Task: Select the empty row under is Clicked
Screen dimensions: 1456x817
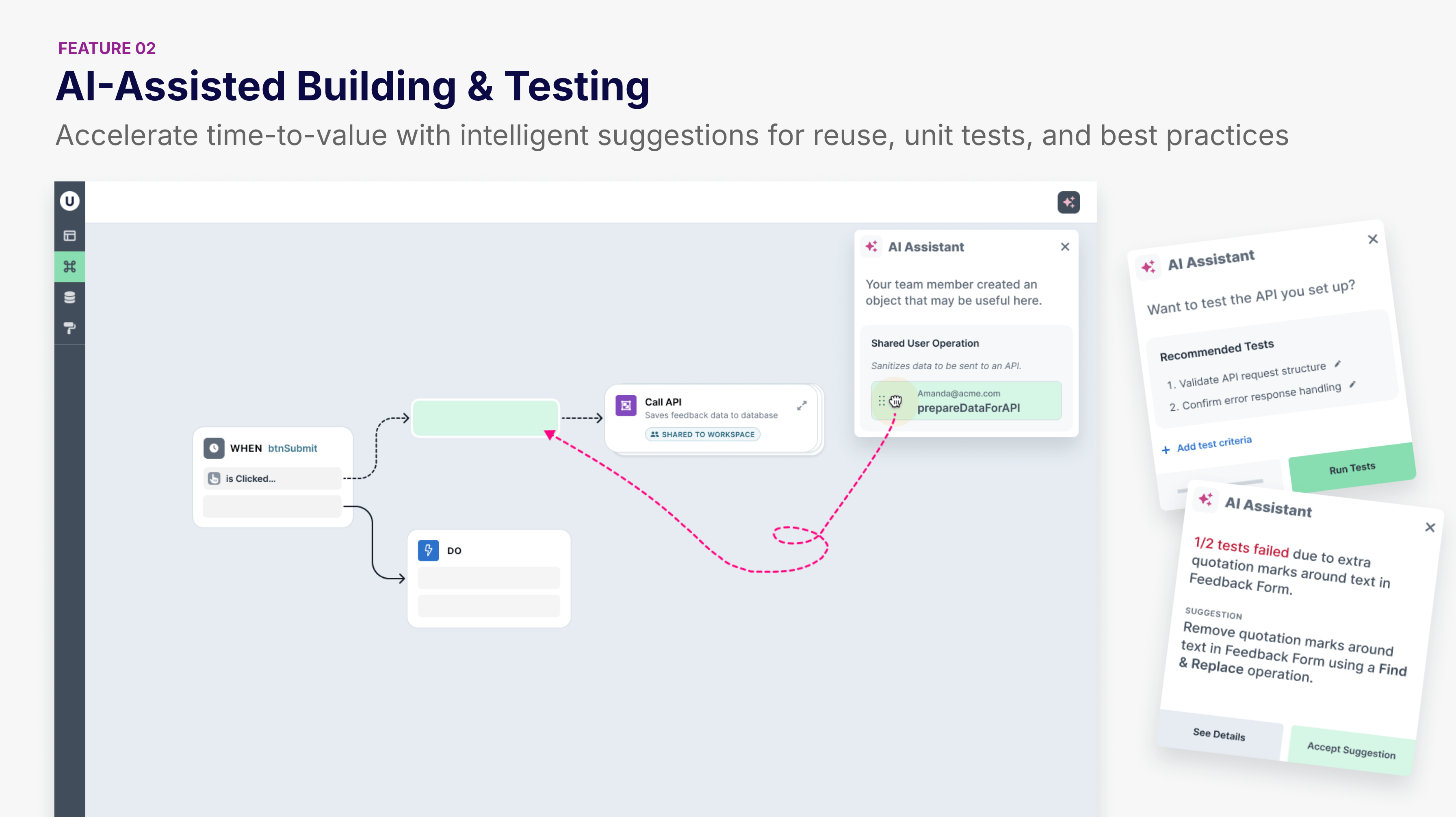Action: click(x=272, y=506)
